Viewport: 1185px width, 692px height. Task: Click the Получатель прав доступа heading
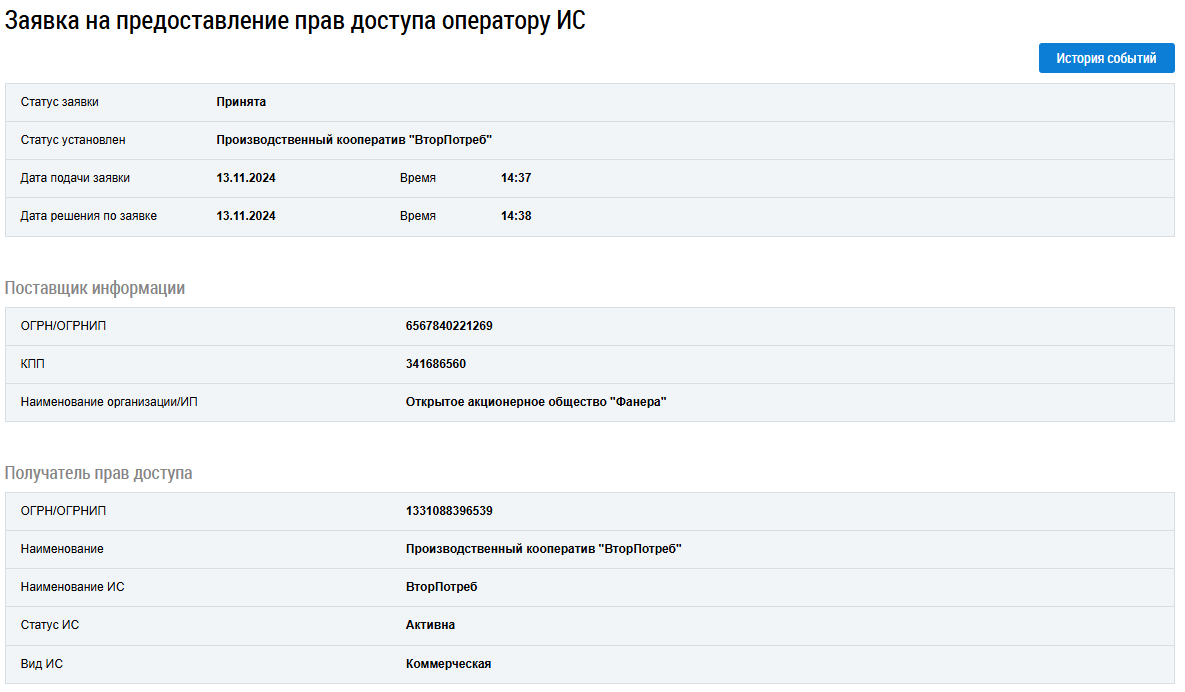coord(99,473)
